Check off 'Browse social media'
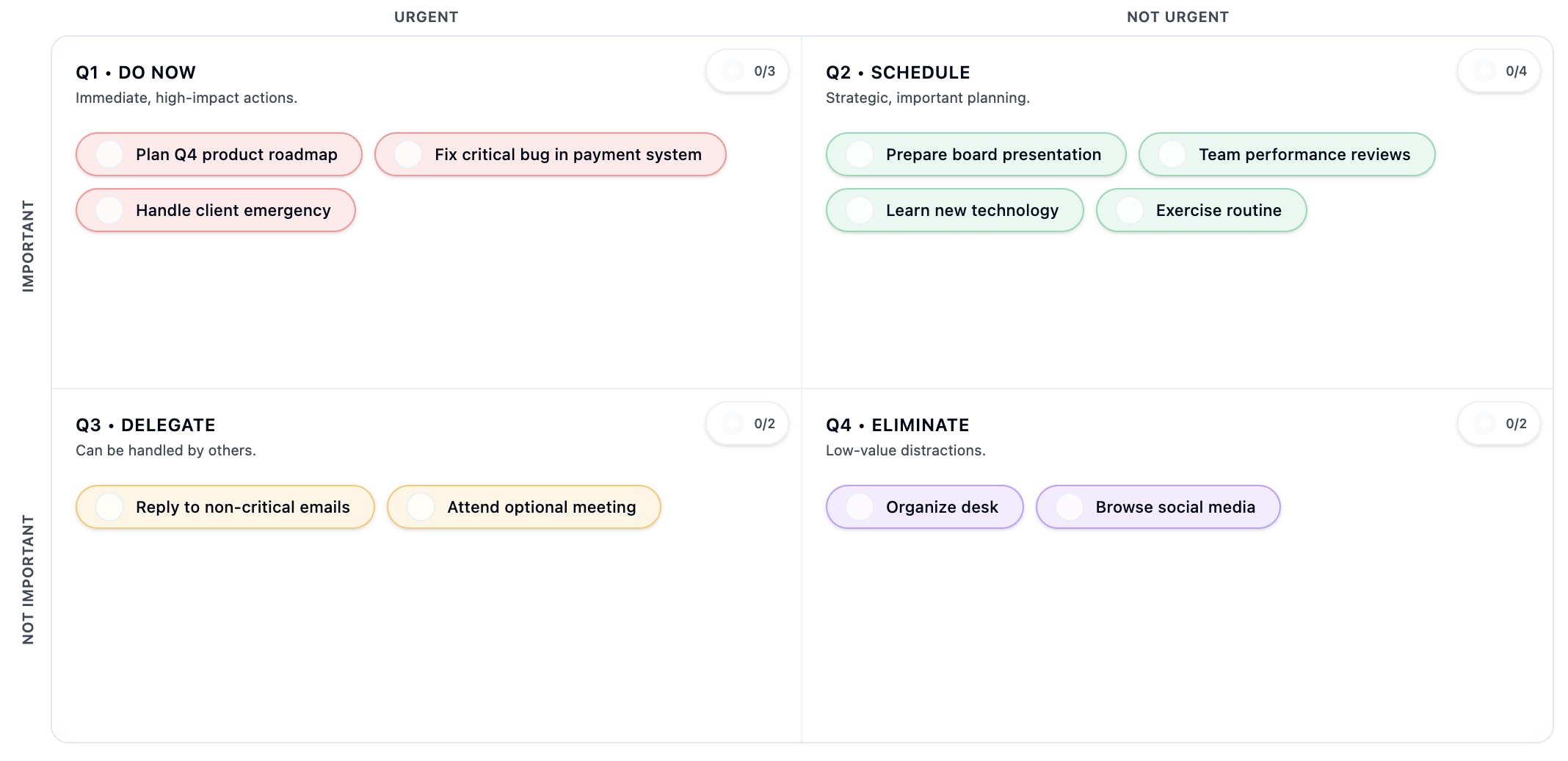The width and height of the screenshot is (1568, 761). point(1069,507)
